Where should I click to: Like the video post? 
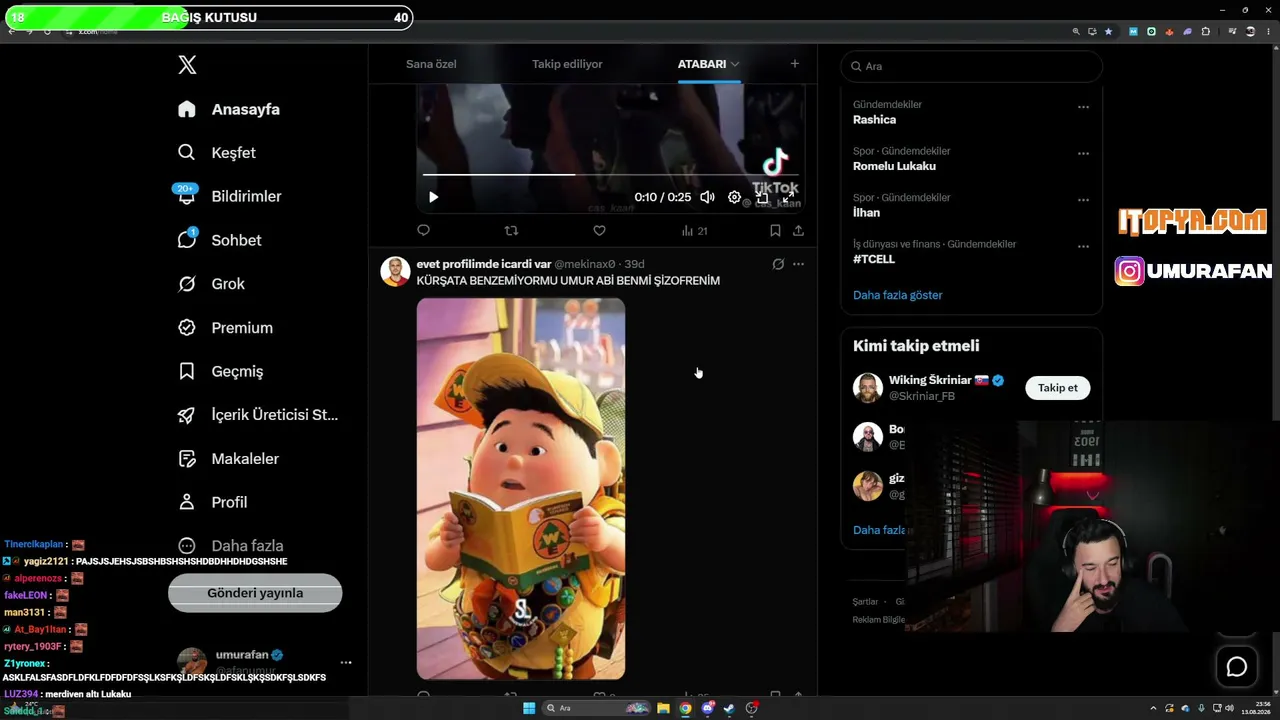click(x=599, y=231)
